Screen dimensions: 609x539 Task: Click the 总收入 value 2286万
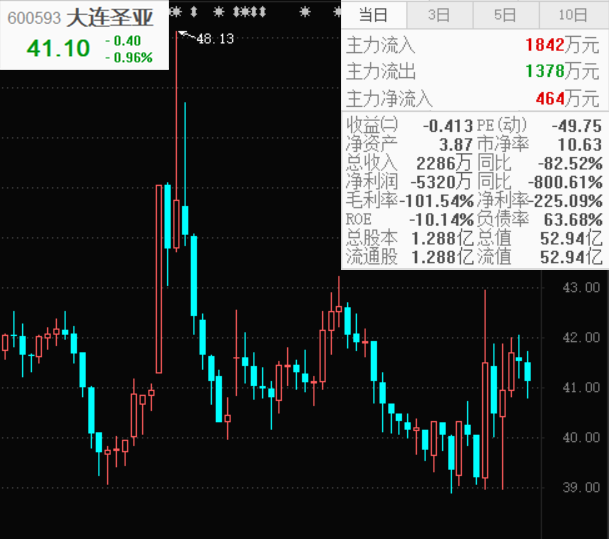[x=444, y=163]
